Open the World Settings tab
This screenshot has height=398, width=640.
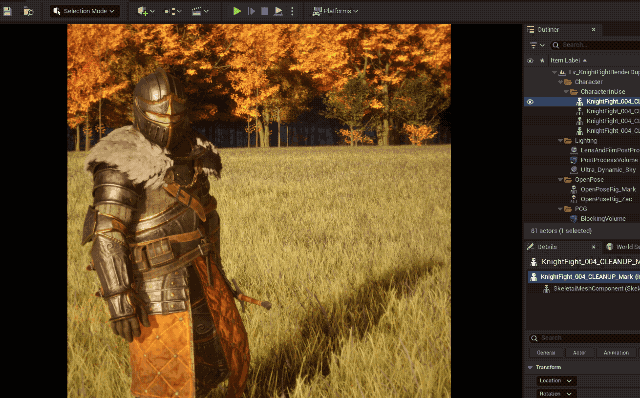(x=623, y=247)
